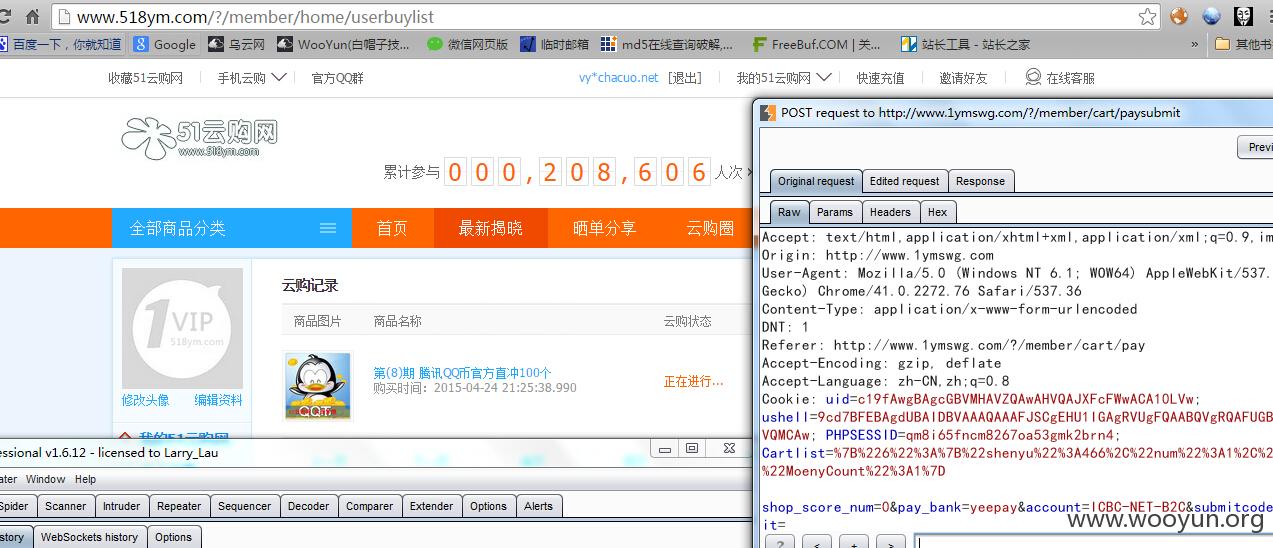Click the QQ penguin product thumbnail

tap(318, 386)
